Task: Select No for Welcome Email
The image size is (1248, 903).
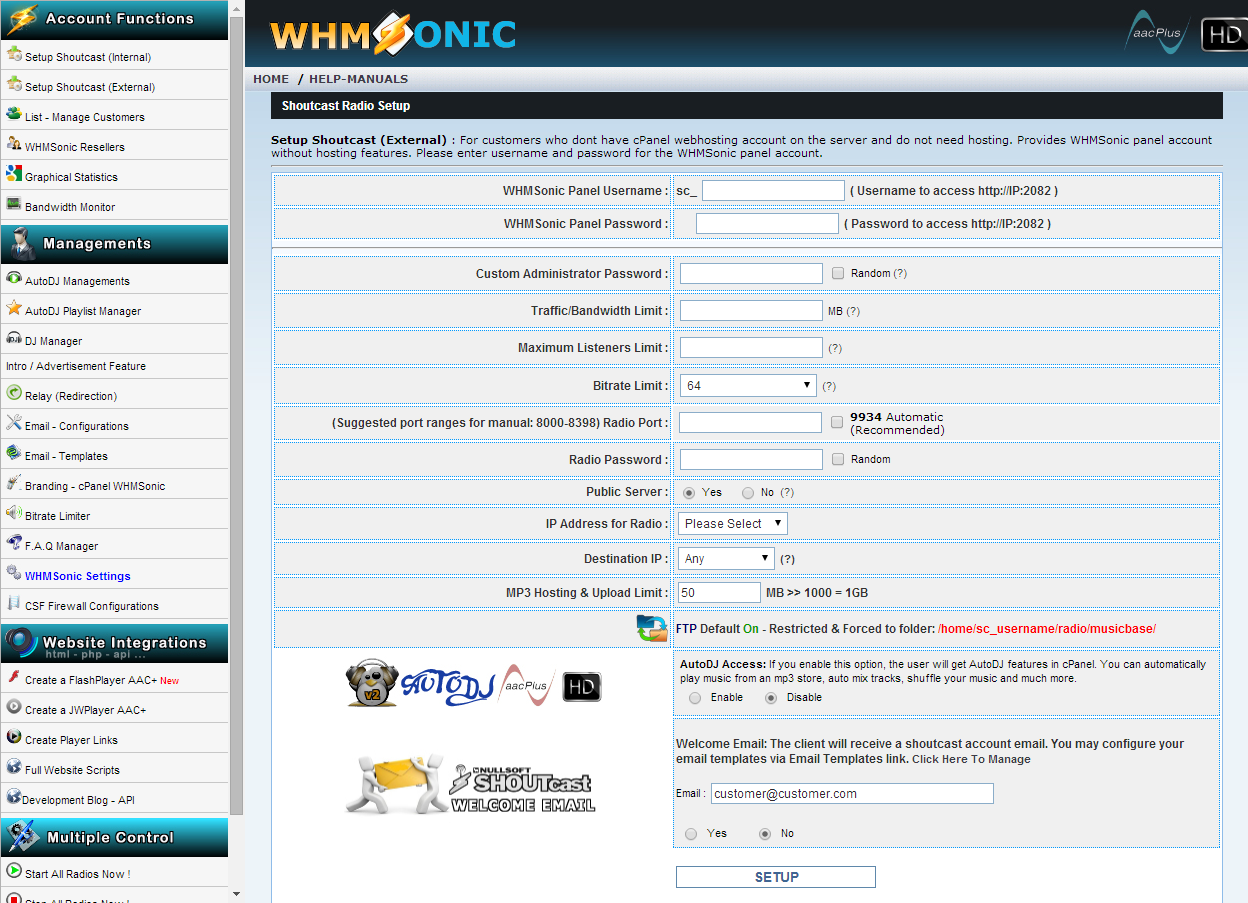Action: 765,833
